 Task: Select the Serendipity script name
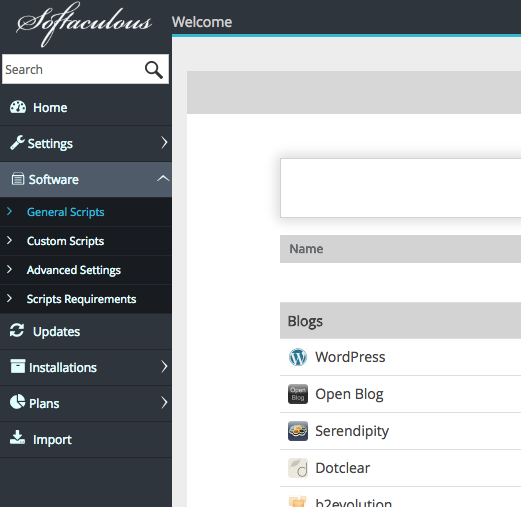[352, 431]
